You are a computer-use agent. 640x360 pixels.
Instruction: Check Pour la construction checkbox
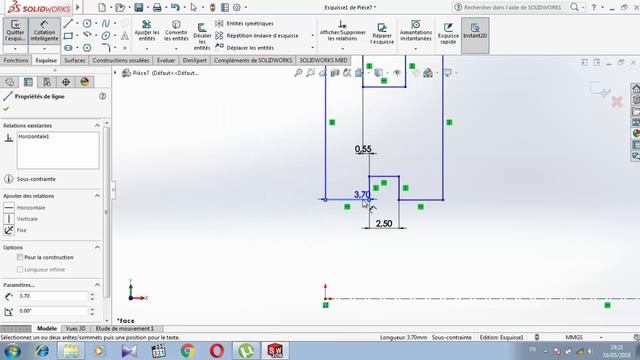click(20, 258)
